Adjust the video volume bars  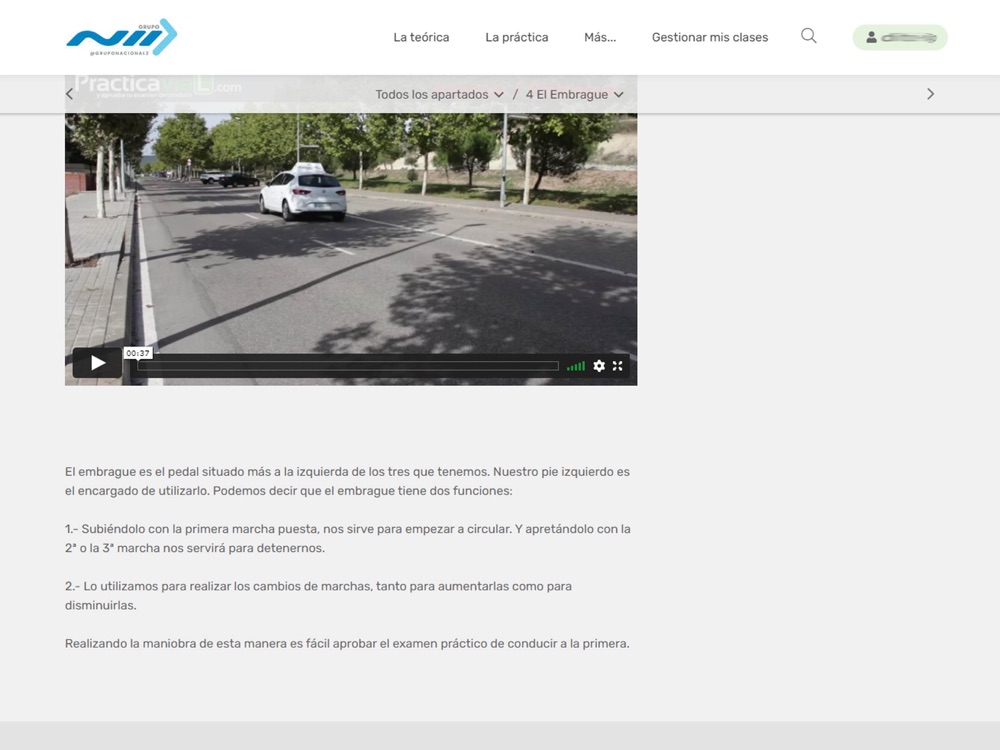tap(576, 365)
